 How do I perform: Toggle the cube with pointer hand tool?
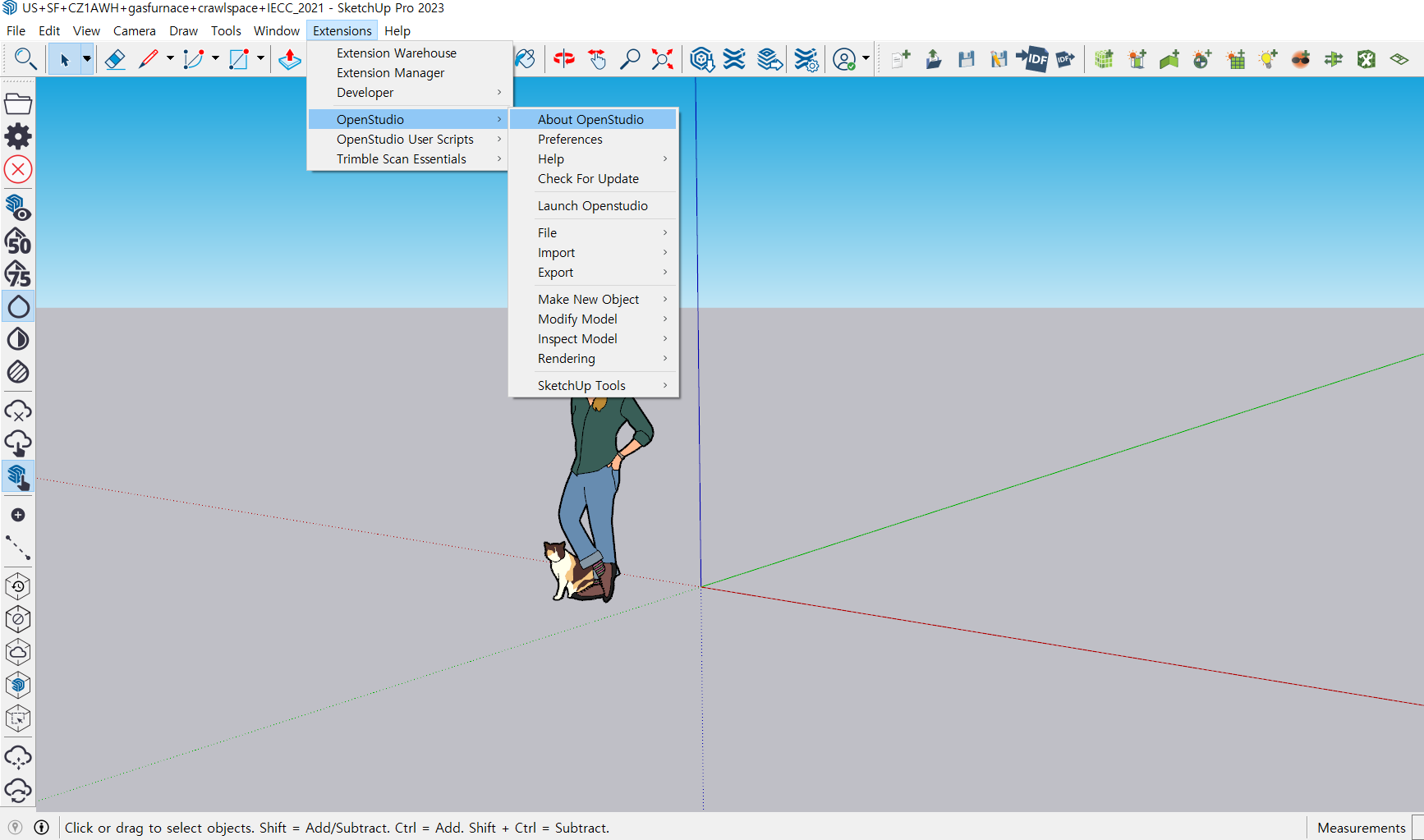[x=18, y=476]
